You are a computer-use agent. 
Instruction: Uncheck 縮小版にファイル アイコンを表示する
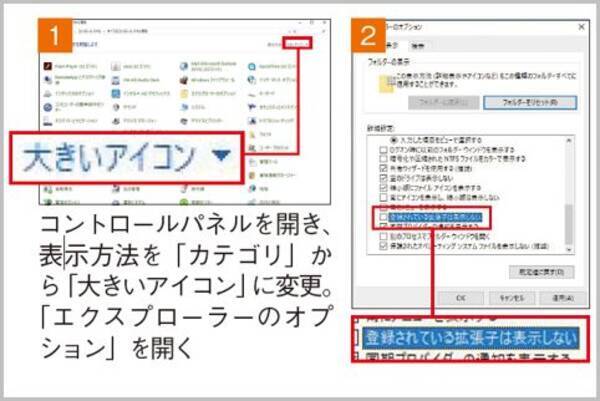[x=383, y=187]
